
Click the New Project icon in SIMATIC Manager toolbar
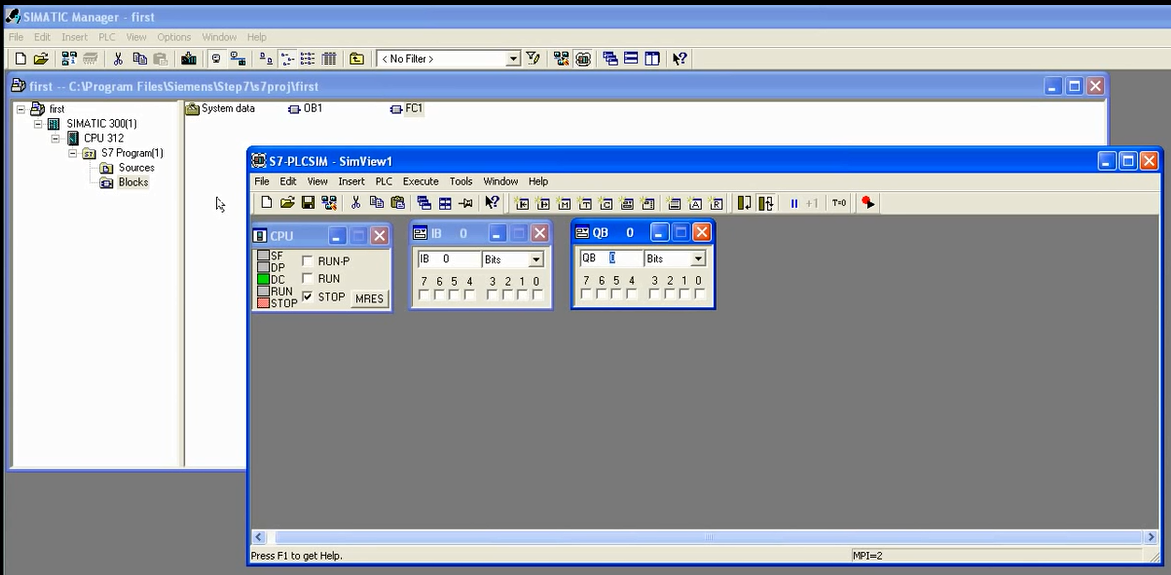point(21,58)
